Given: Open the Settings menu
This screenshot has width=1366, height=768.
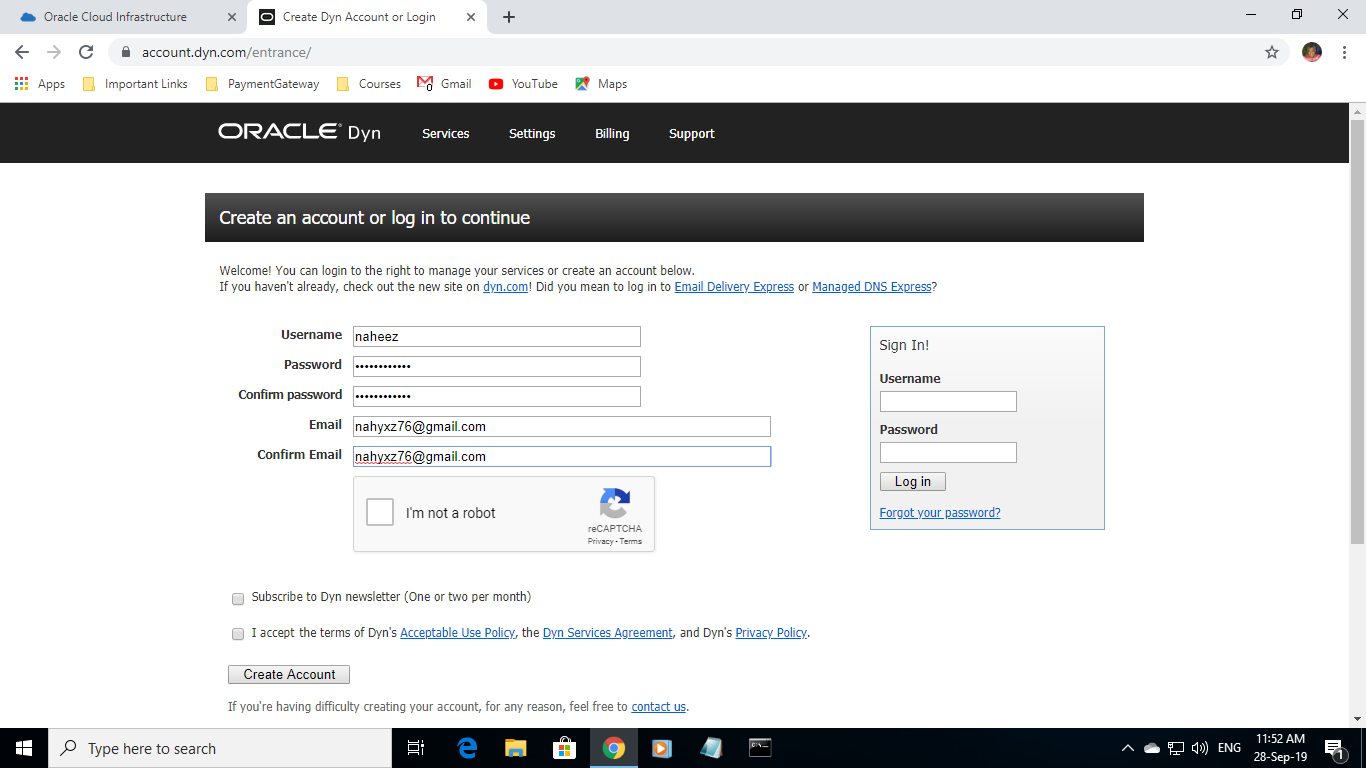Looking at the screenshot, I should tap(532, 133).
